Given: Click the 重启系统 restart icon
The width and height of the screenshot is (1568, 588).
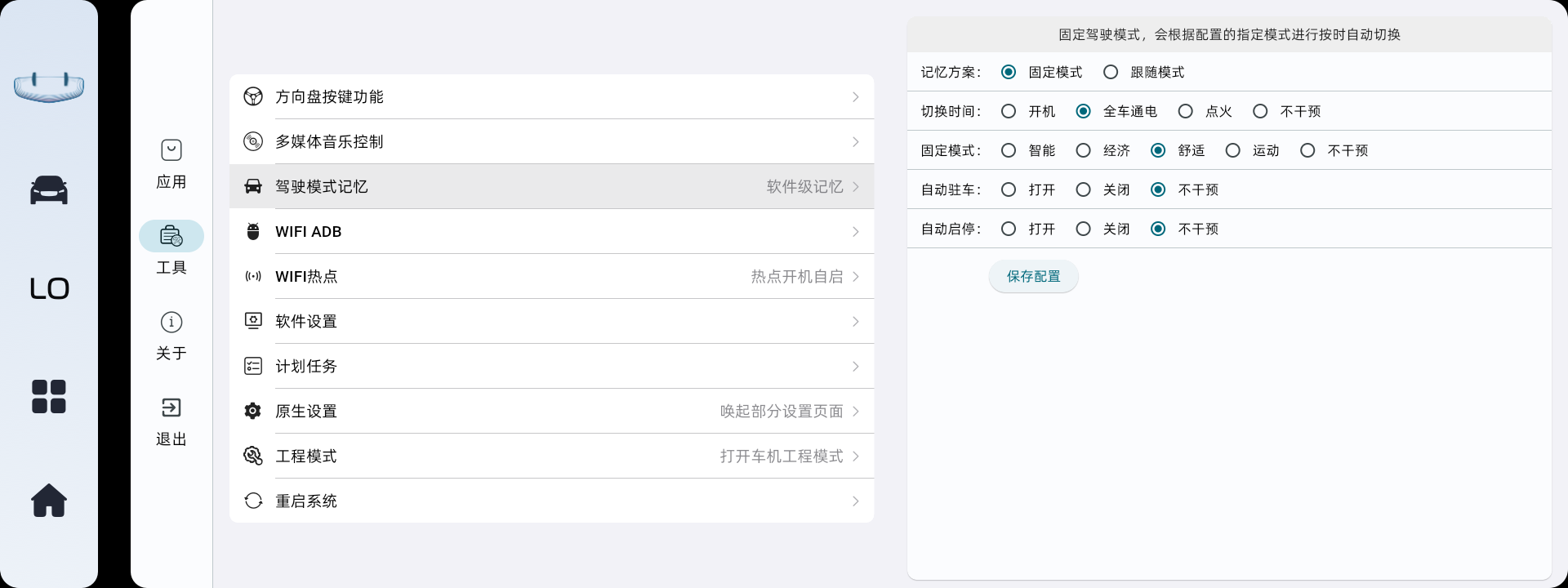Looking at the screenshot, I should pos(253,501).
